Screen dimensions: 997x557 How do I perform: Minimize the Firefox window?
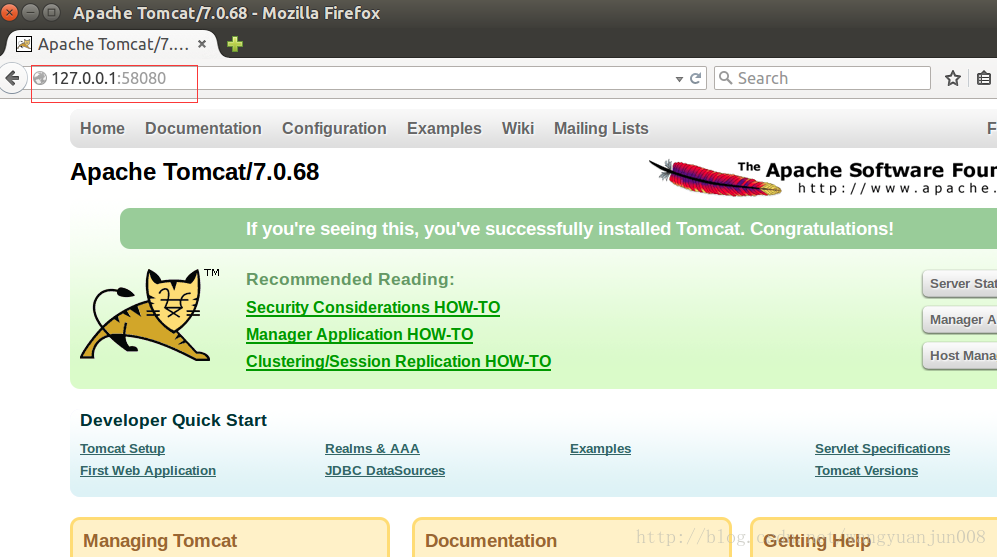(30, 11)
